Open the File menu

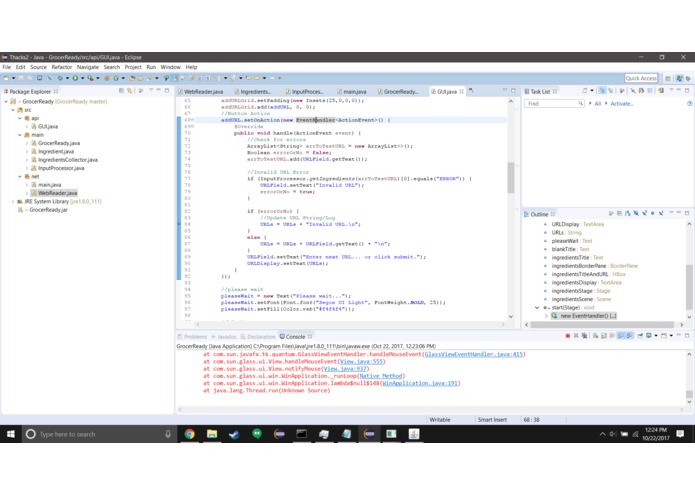7,67
